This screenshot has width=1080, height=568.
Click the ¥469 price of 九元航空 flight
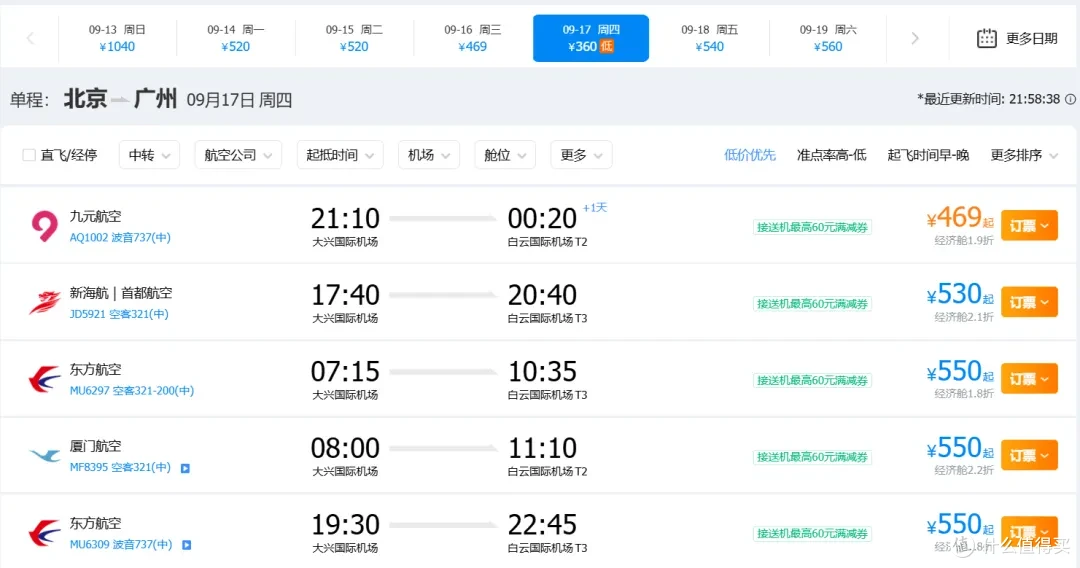[959, 218]
